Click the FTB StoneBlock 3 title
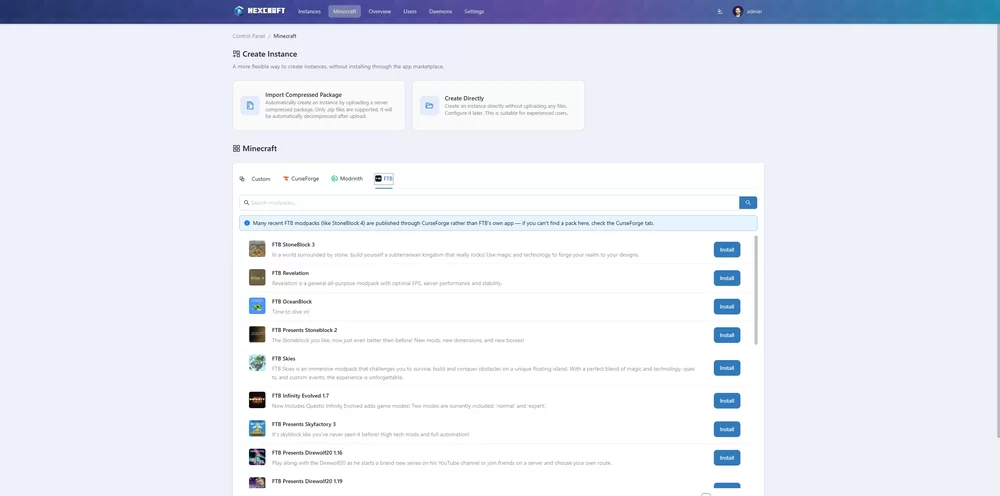This screenshot has height=496, width=1000. point(293,245)
